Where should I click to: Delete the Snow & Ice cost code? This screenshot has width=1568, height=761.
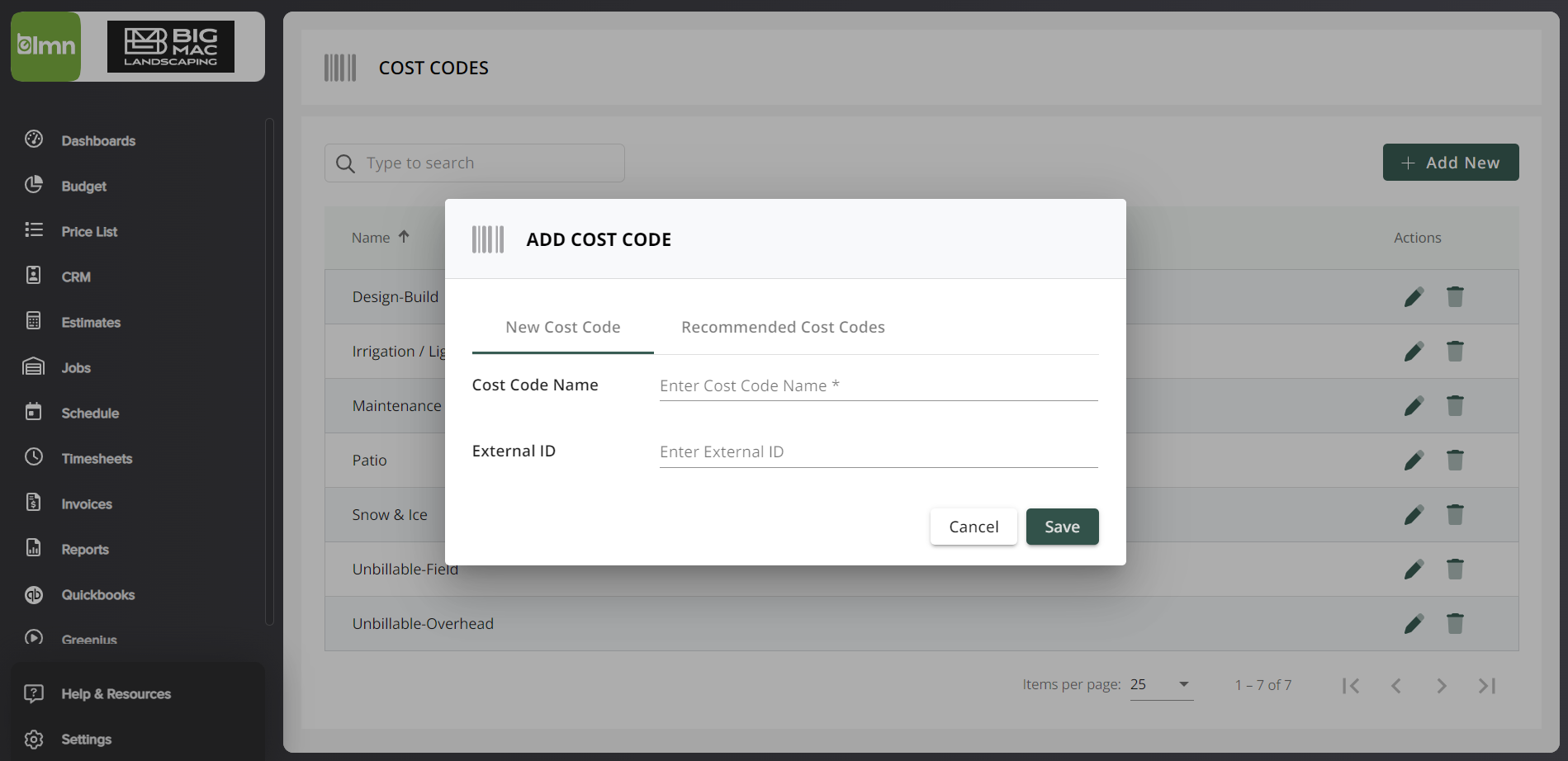[x=1455, y=515]
